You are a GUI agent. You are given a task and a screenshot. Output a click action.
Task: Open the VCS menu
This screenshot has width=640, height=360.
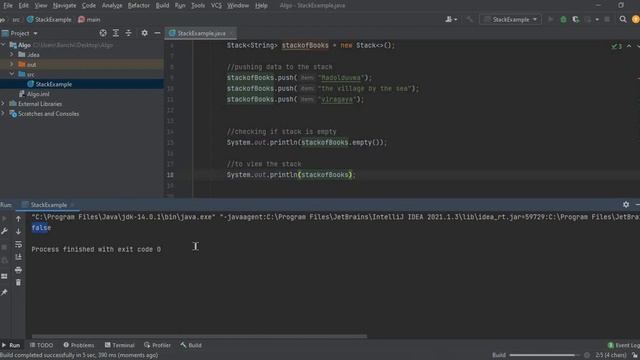click(216, 5)
